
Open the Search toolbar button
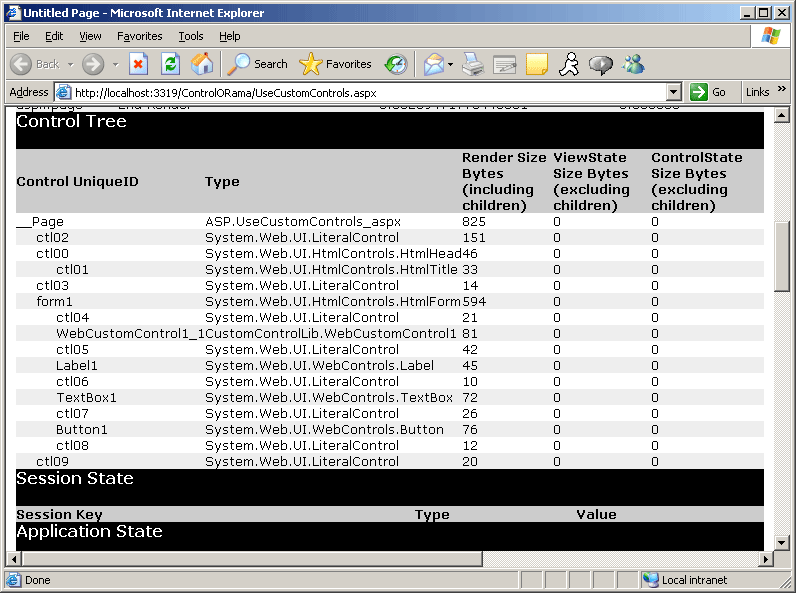point(257,64)
